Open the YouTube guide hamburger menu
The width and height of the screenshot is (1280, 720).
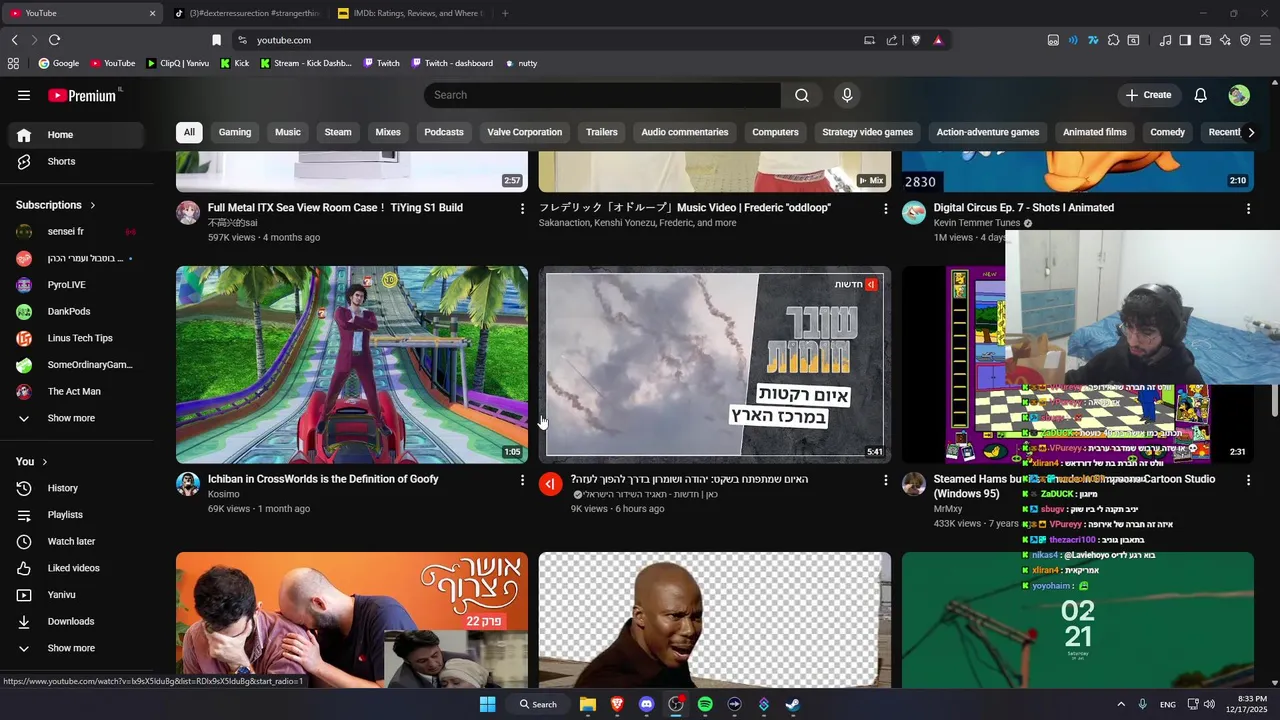(24, 95)
